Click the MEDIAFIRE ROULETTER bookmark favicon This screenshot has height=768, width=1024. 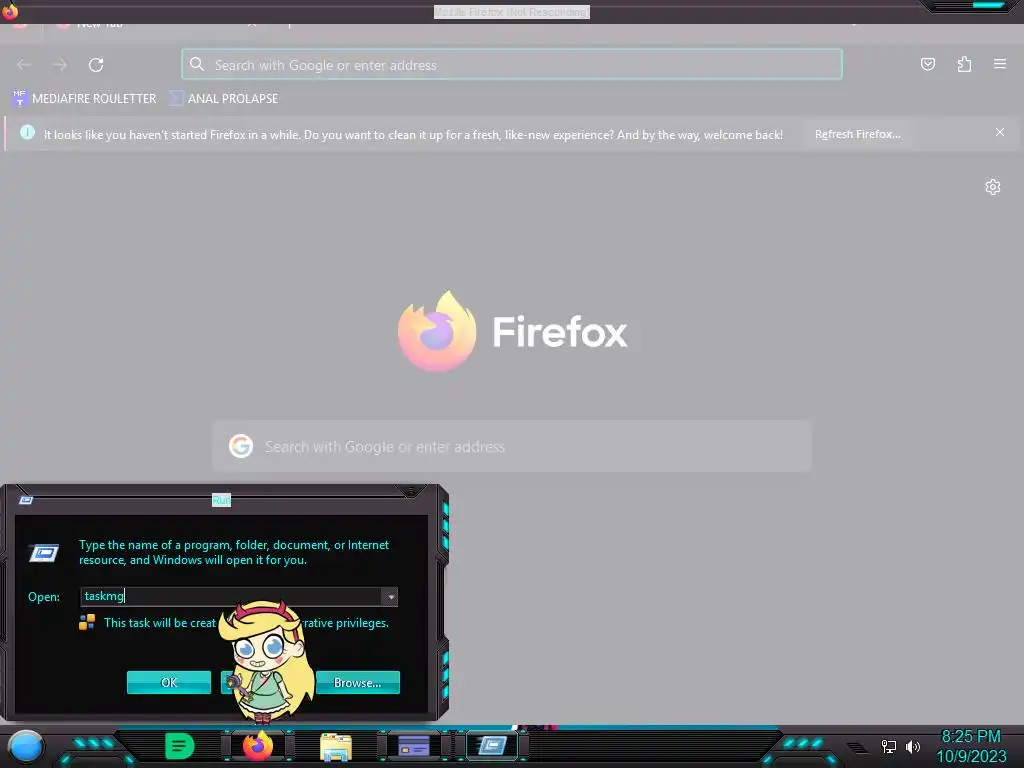pos(20,98)
